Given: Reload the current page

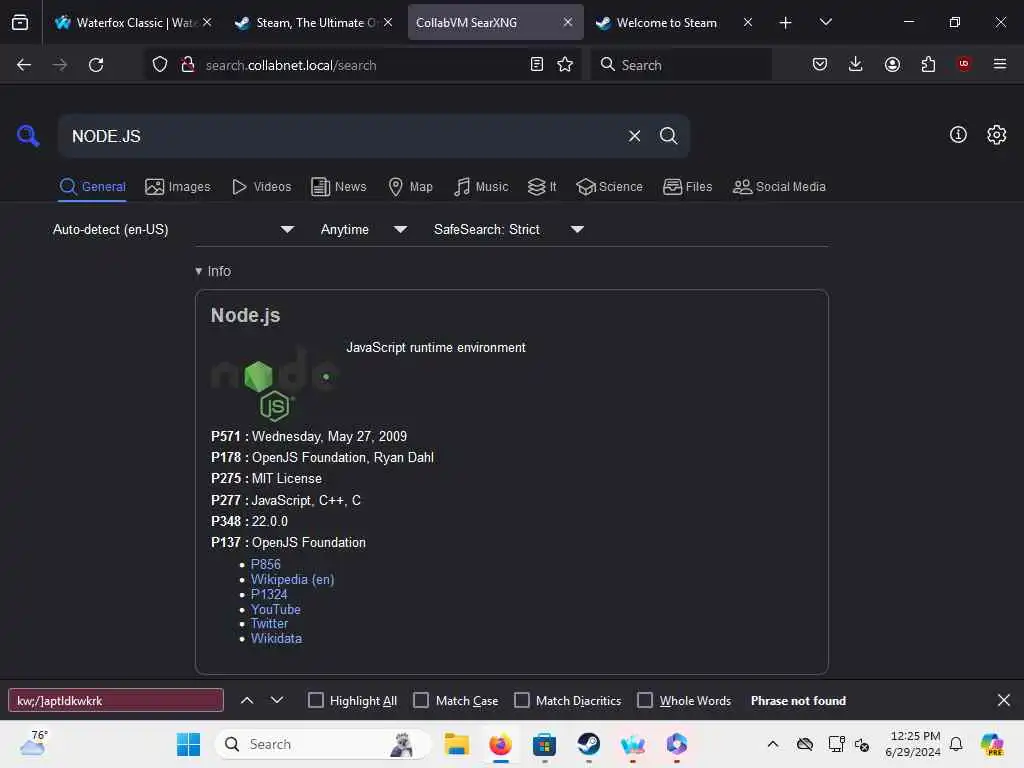Looking at the screenshot, I should coord(96,65).
